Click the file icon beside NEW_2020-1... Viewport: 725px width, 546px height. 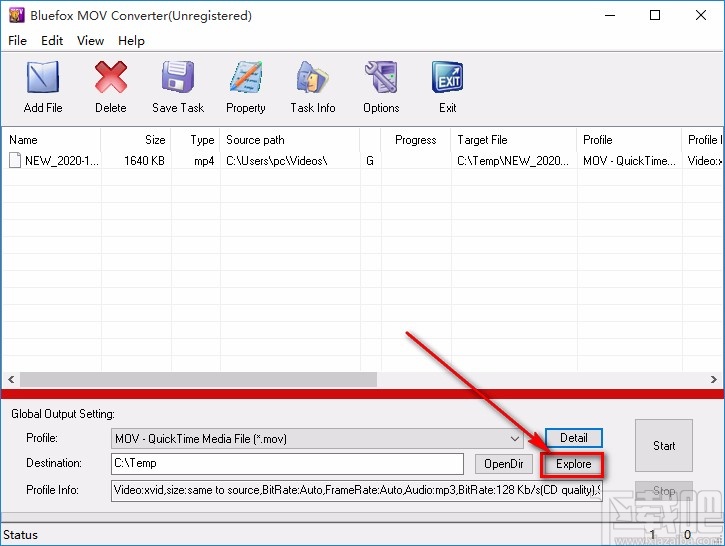(x=15, y=160)
